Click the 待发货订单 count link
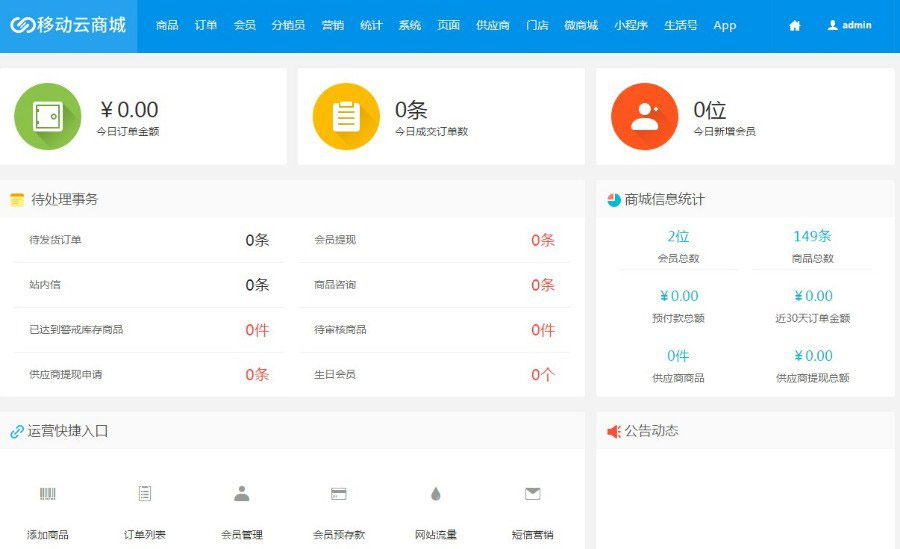The height and width of the screenshot is (549, 900). (x=257, y=240)
